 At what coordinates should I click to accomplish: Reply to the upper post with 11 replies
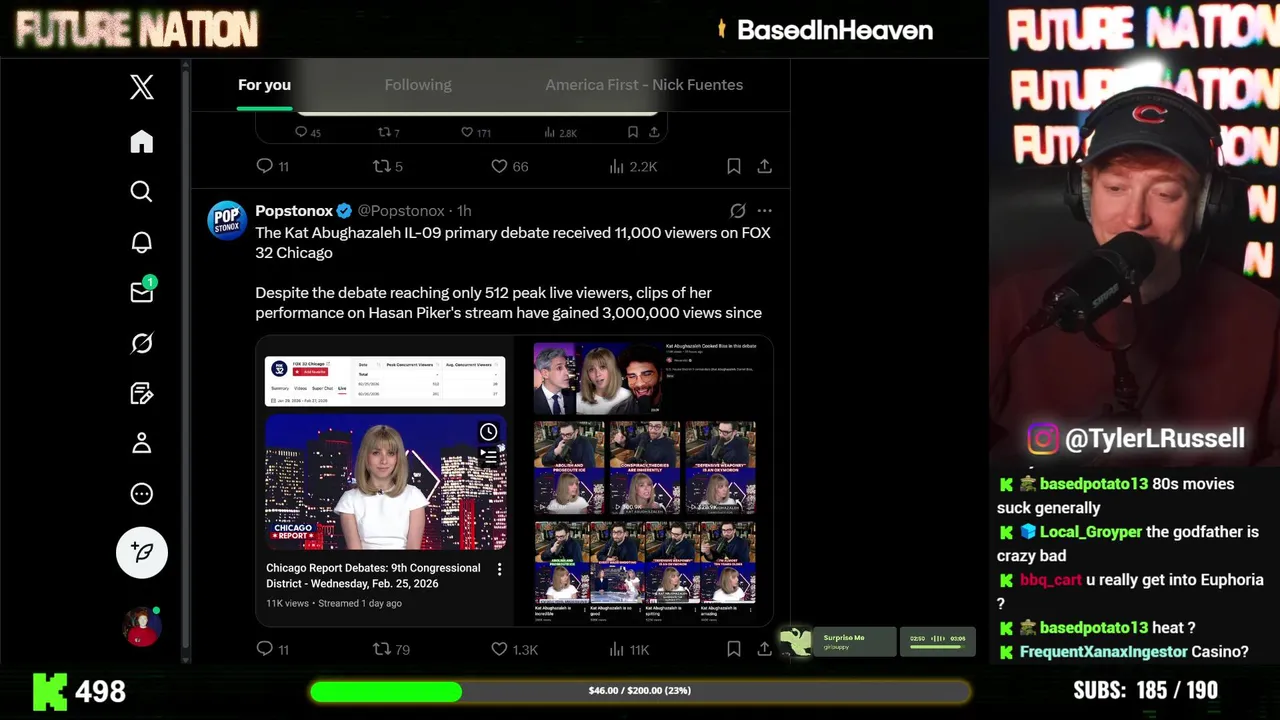pyautogui.click(x=272, y=166)
